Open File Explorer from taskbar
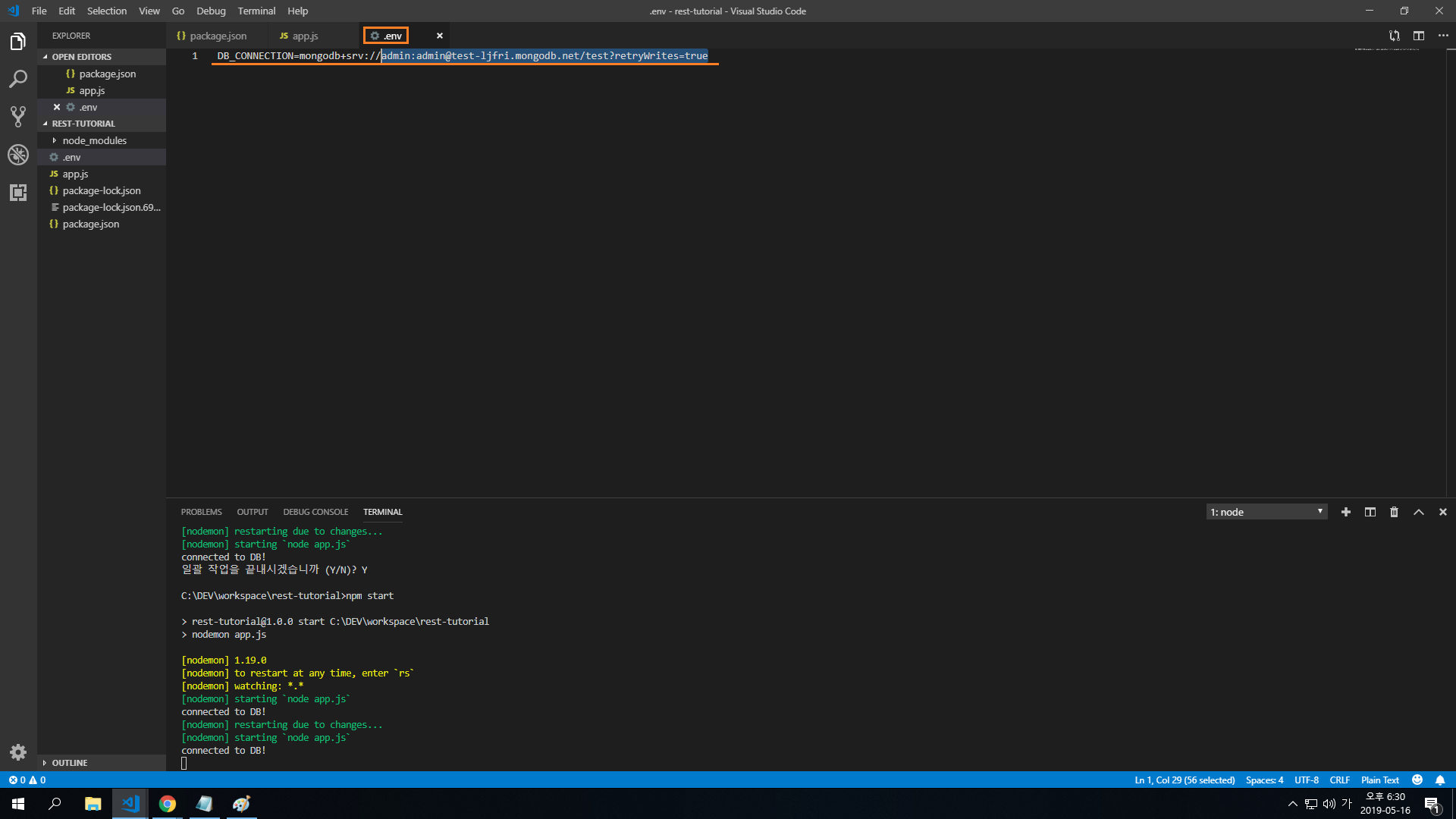Image resolution: width=1456 pixels, height=819 pixels. [x=93, y=804]
